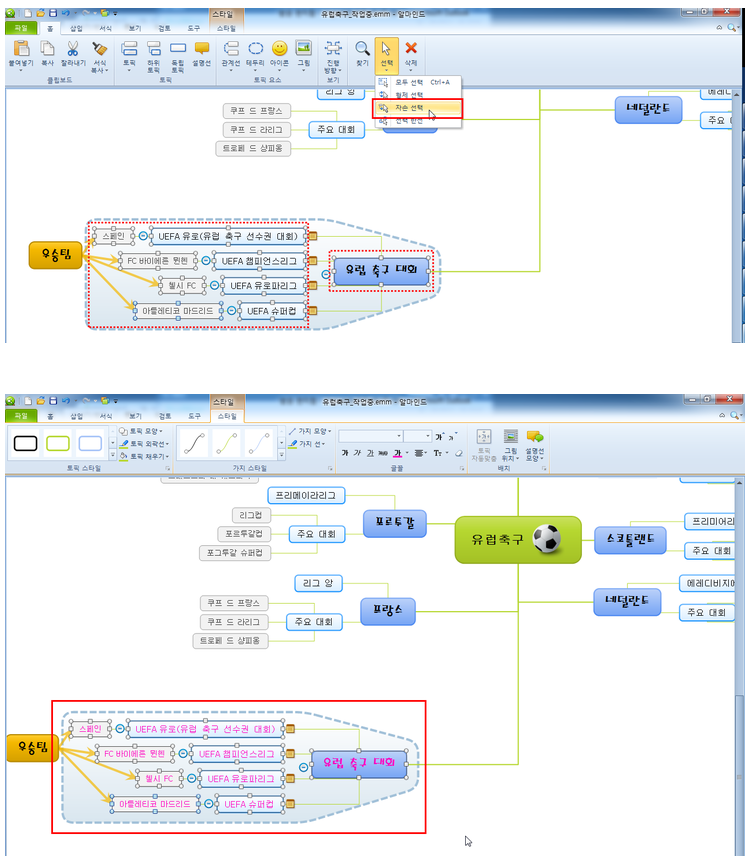Select 우승팀 topic in top window
This screenshot has height=856, width=751.
pyautogui.click(x=56, y=255)
